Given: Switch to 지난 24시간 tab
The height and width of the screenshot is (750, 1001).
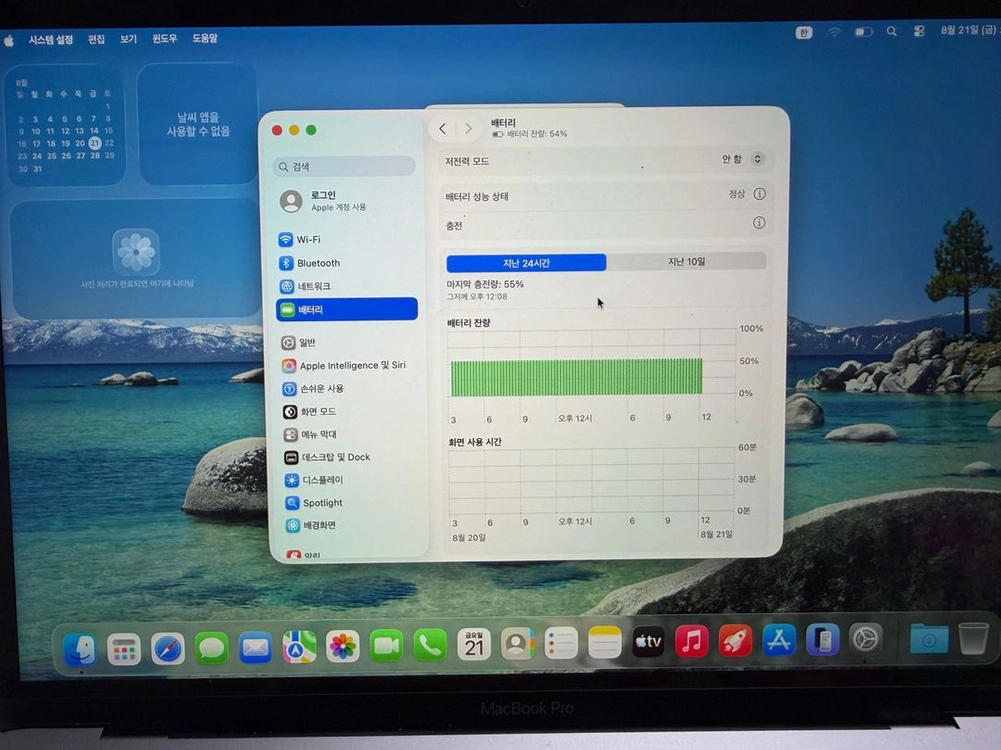Looking at the screenshot, I should pyautogui.click(x=526, y=263).
